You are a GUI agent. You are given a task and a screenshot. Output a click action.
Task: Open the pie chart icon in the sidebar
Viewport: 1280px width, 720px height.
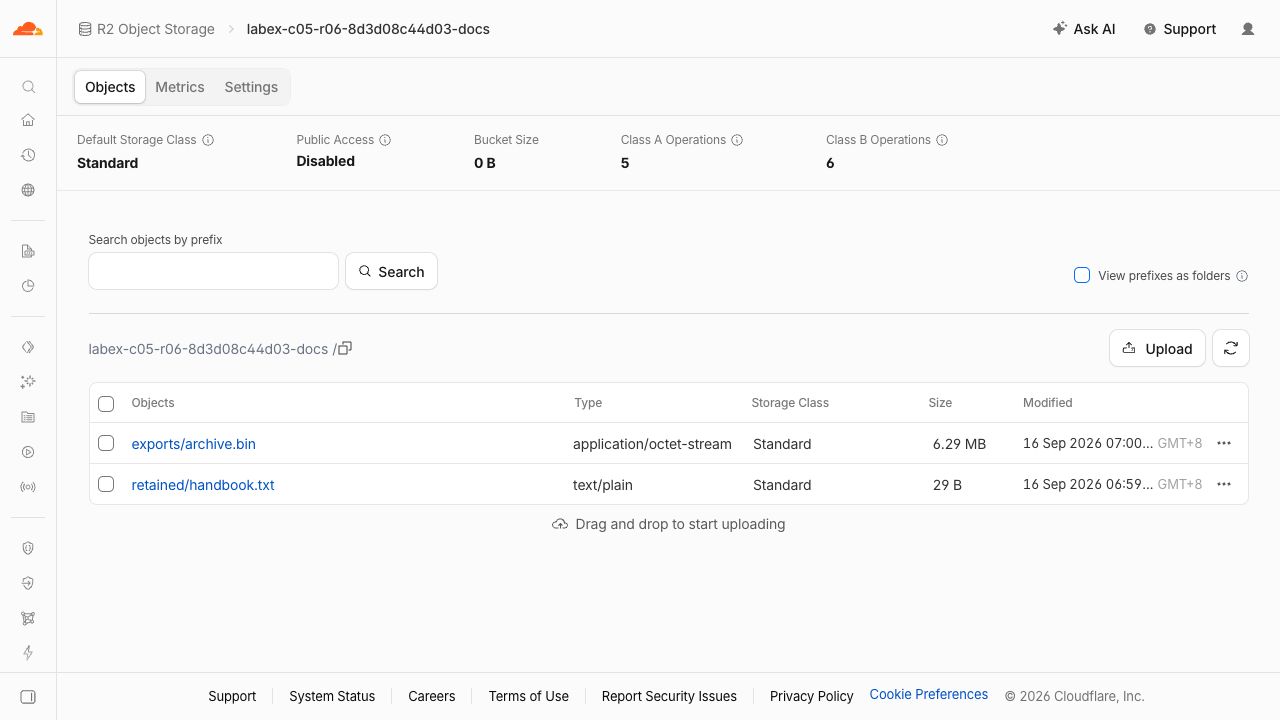click(28, 286)
